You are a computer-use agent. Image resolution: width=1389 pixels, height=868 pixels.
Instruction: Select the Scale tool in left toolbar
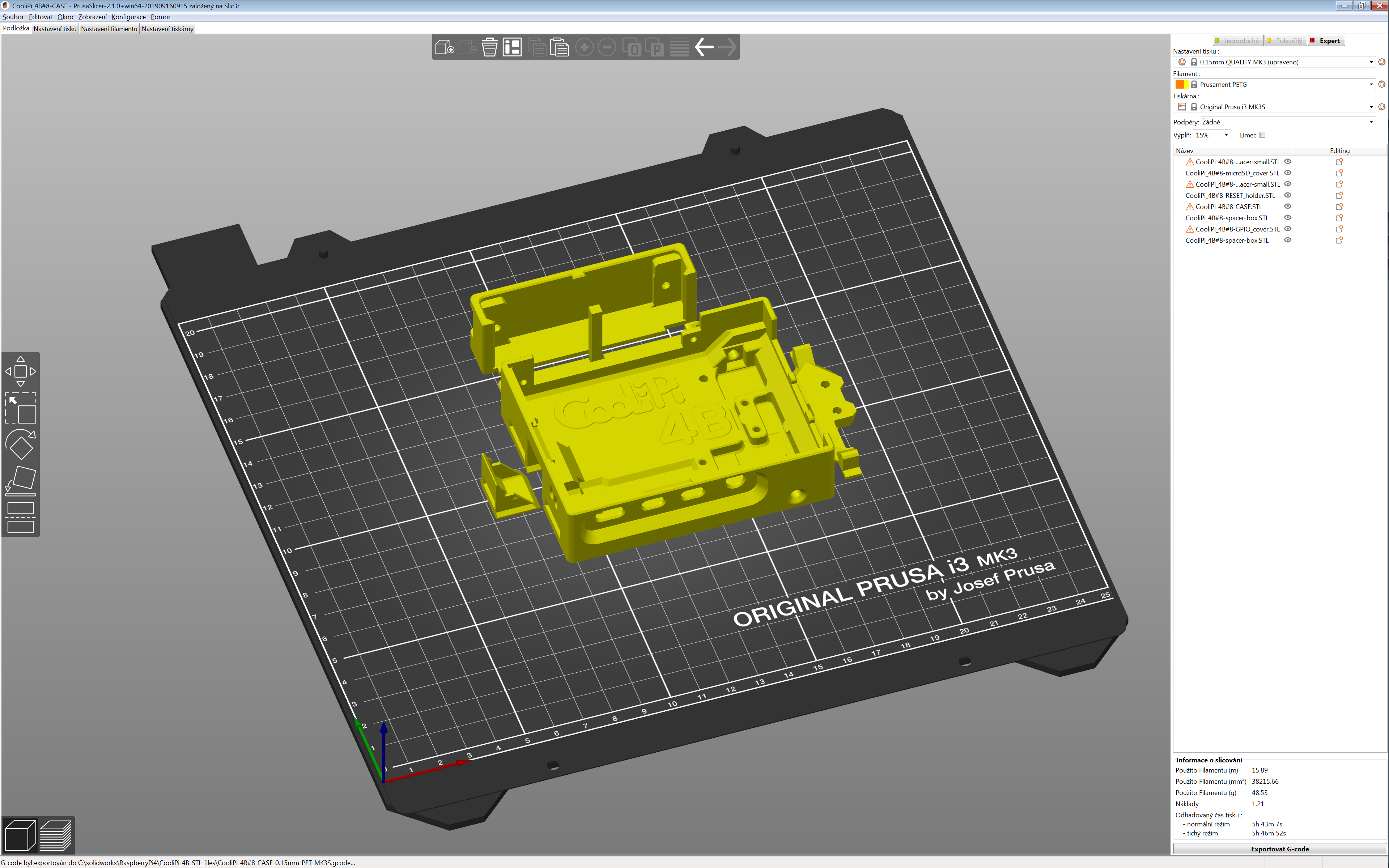pyautogui.click(x=21, y=408)
